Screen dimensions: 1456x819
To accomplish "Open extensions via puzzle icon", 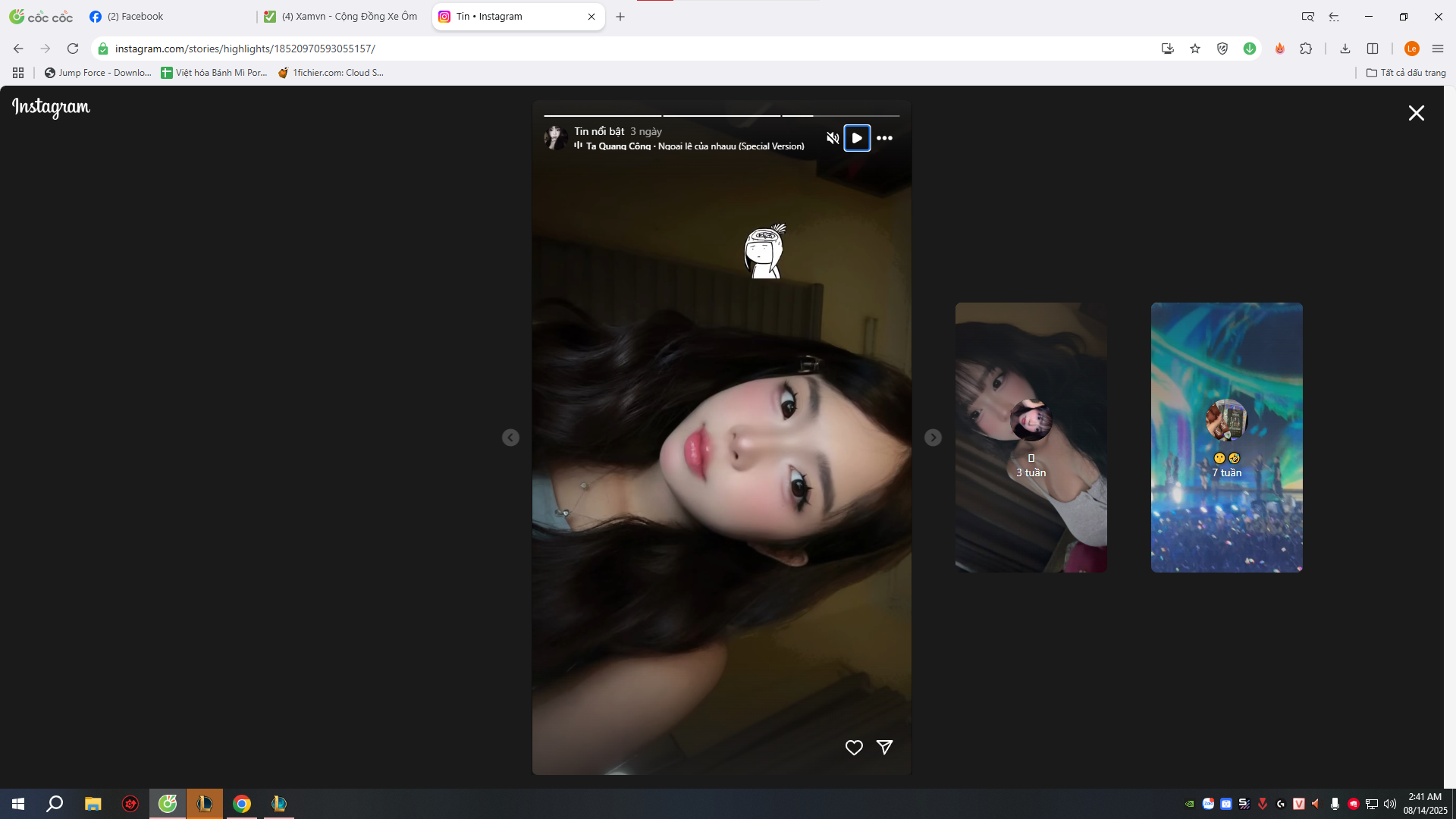I will click(x=1307, y=48).
